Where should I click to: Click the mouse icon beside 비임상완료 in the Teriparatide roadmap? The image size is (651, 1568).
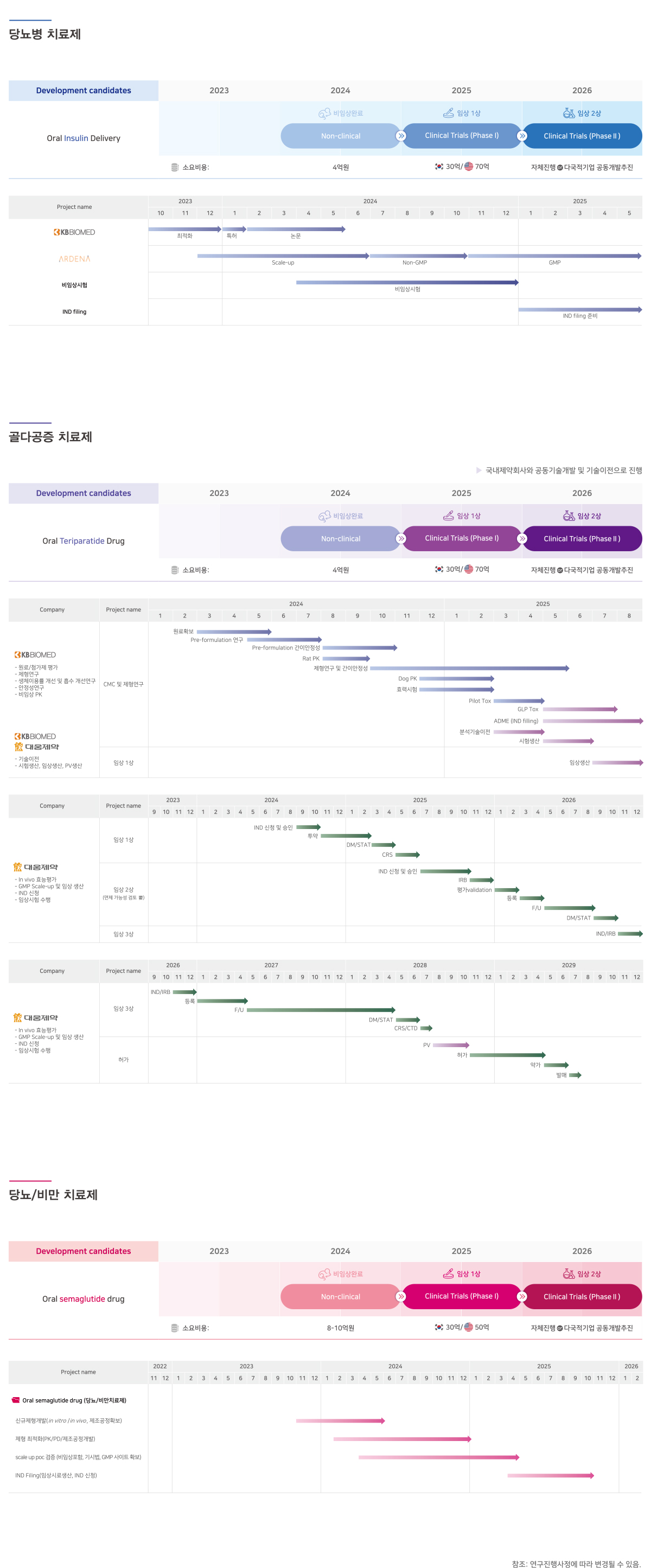[x=324, y=516]
